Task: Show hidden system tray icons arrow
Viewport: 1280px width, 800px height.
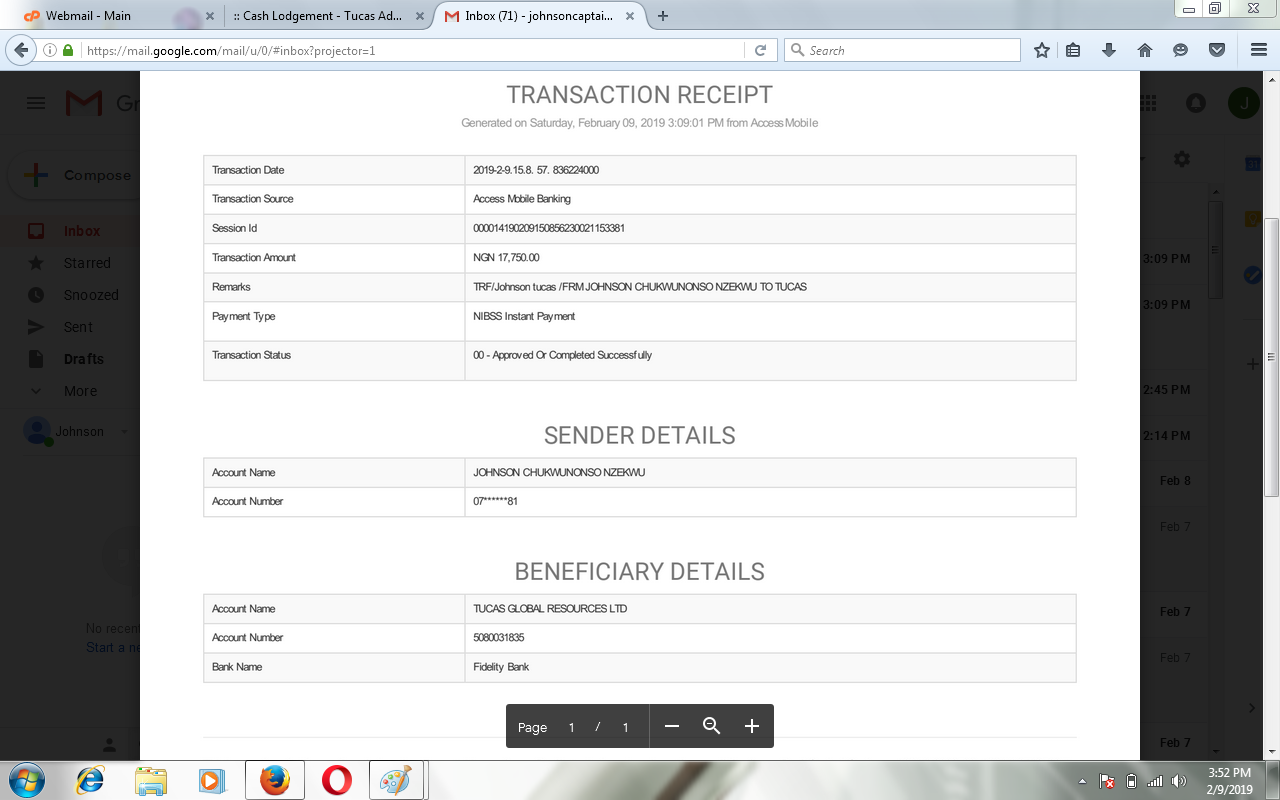Action: pyautogui.click(x=1083, y=781)
